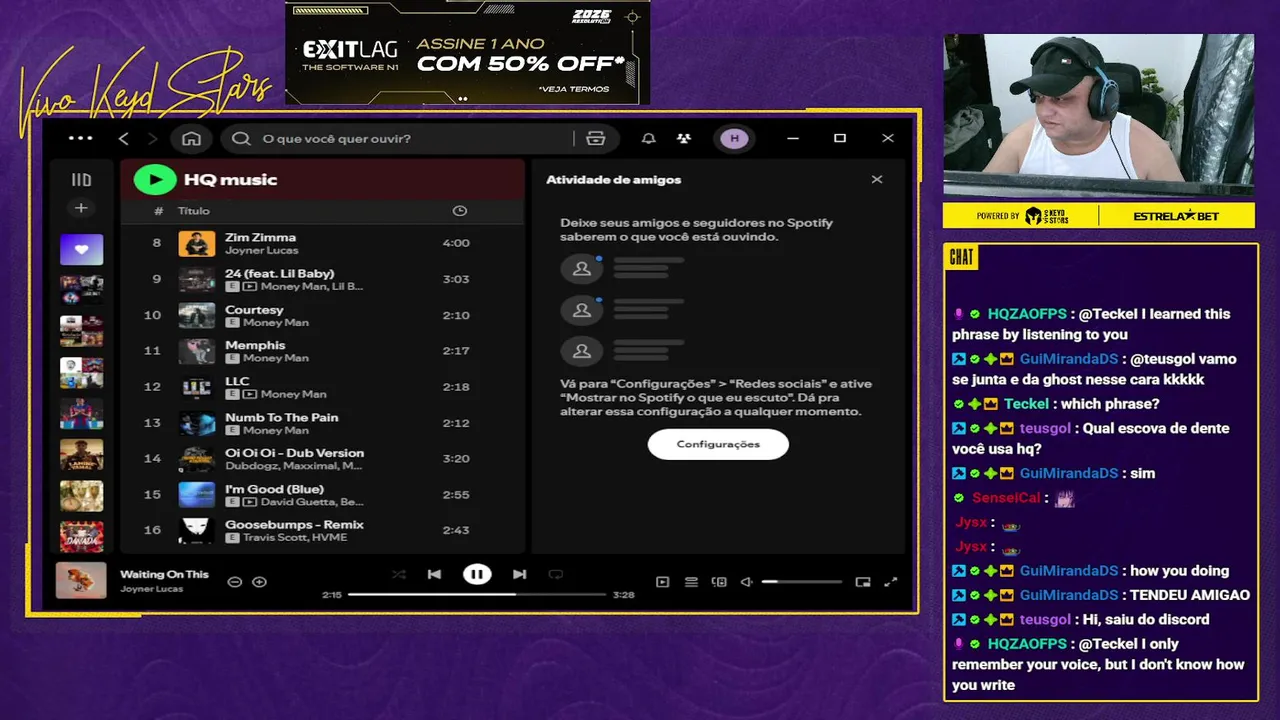Sort by the duration clock icon
The width and height of the screenshot is (1280, 720).
click(459, 211)
